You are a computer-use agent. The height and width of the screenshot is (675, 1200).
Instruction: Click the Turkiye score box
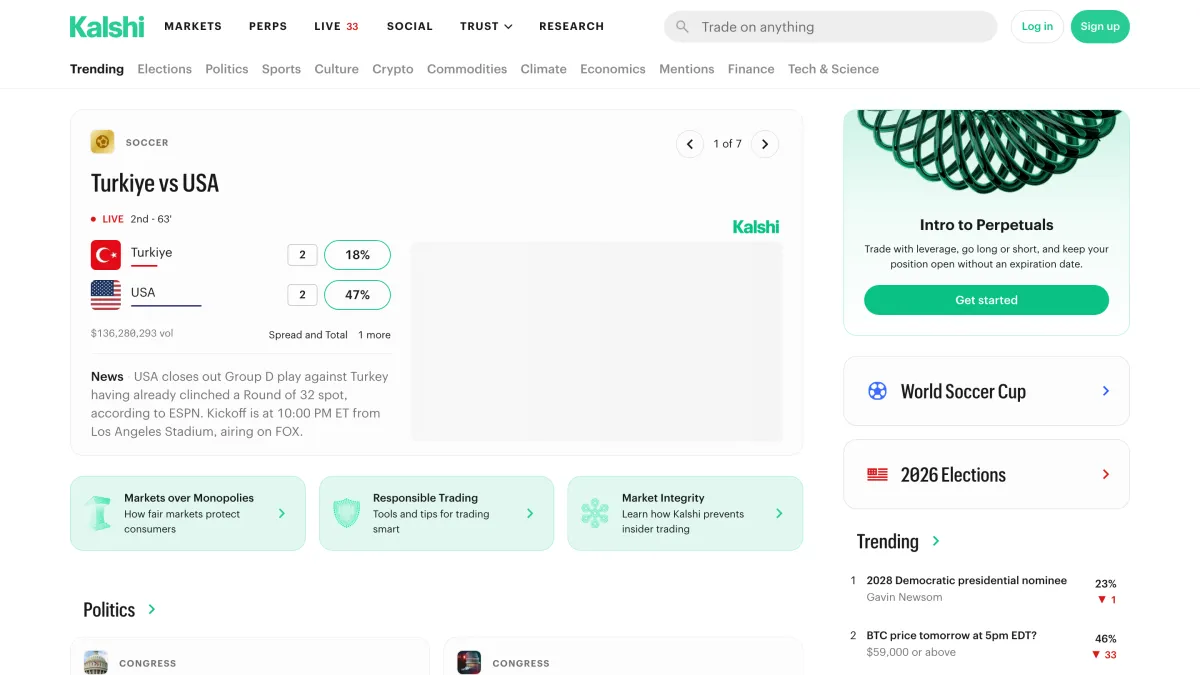(x=302, y=255)
